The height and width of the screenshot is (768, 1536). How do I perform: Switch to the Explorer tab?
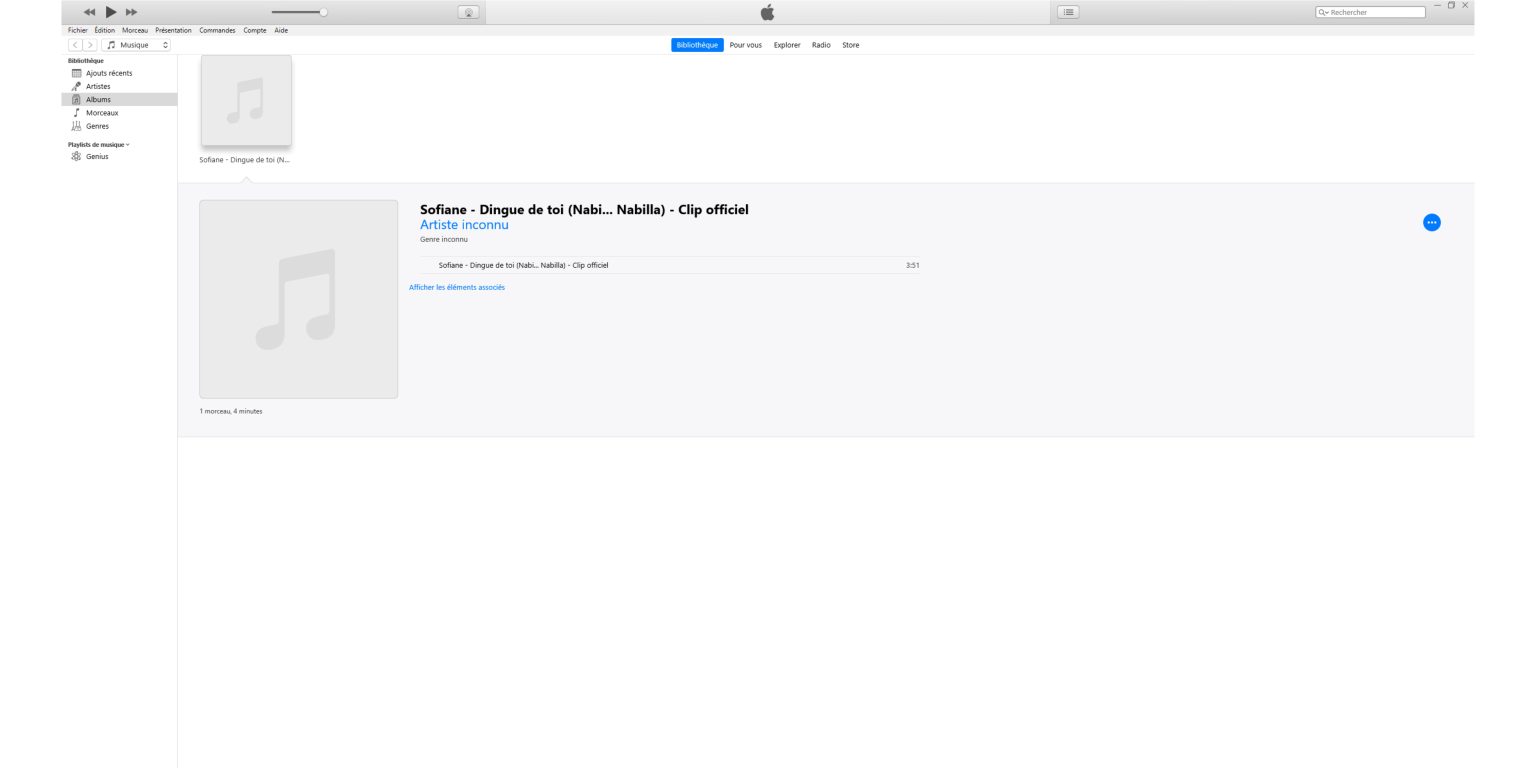787,45
